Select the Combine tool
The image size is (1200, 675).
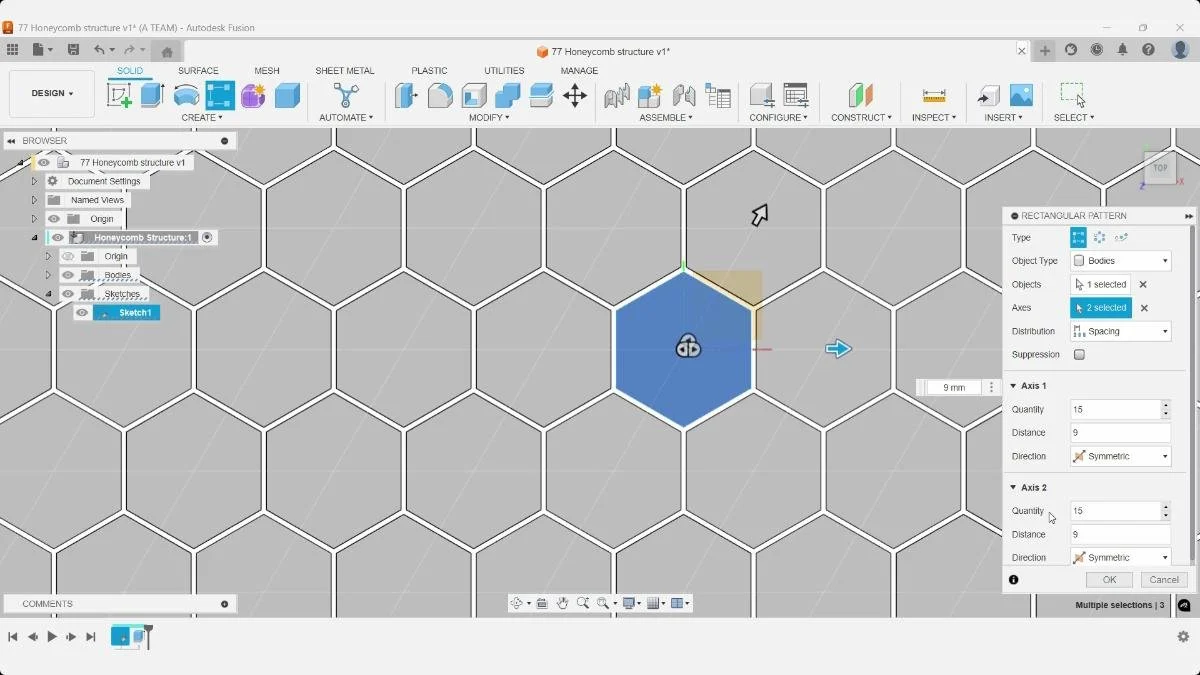click(508, 95)
